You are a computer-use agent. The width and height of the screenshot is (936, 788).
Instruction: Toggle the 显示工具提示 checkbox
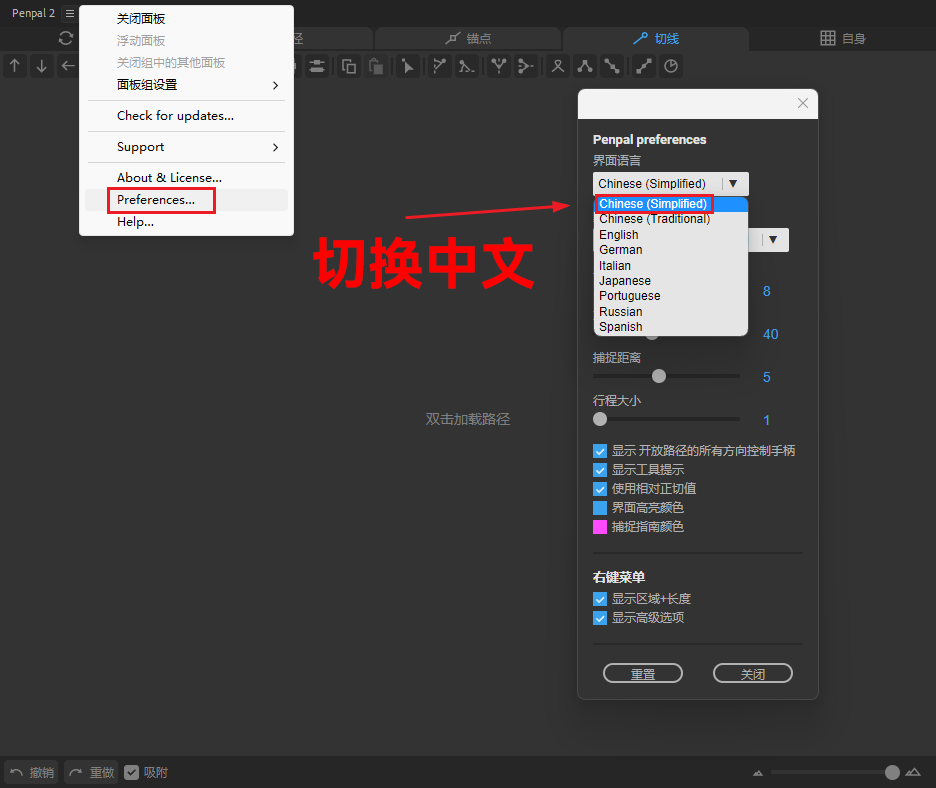pyautogui.click(x=600, y=470)
